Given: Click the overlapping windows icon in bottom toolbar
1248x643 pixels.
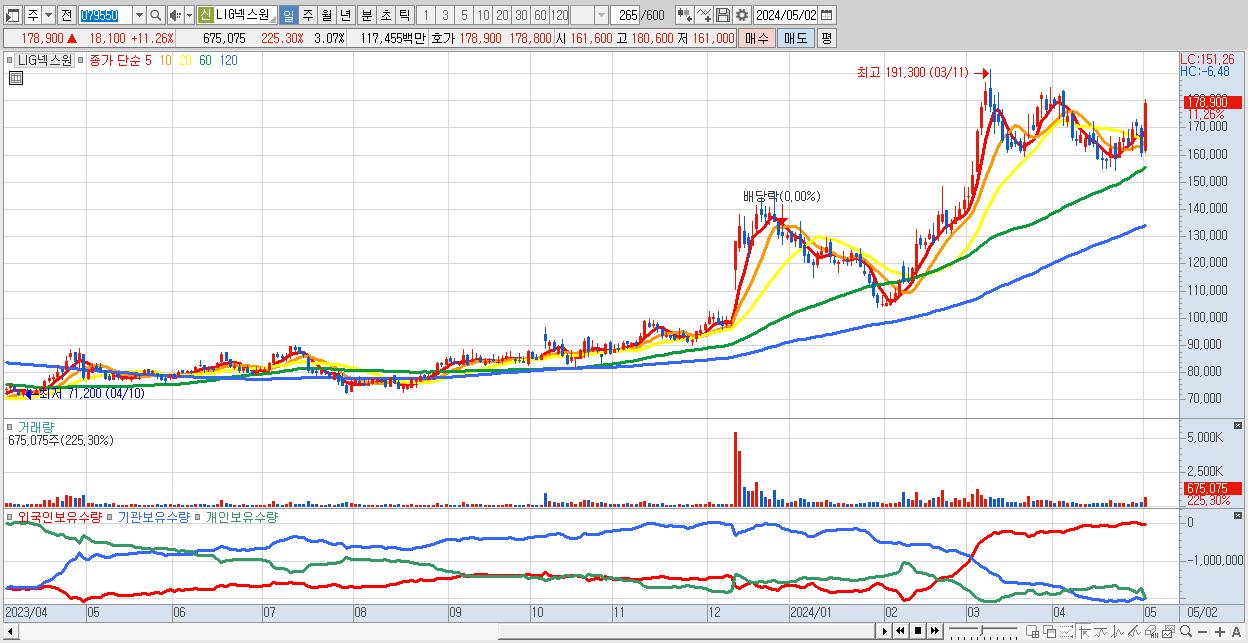Looking at the screenshot, I should point(1050,632).
